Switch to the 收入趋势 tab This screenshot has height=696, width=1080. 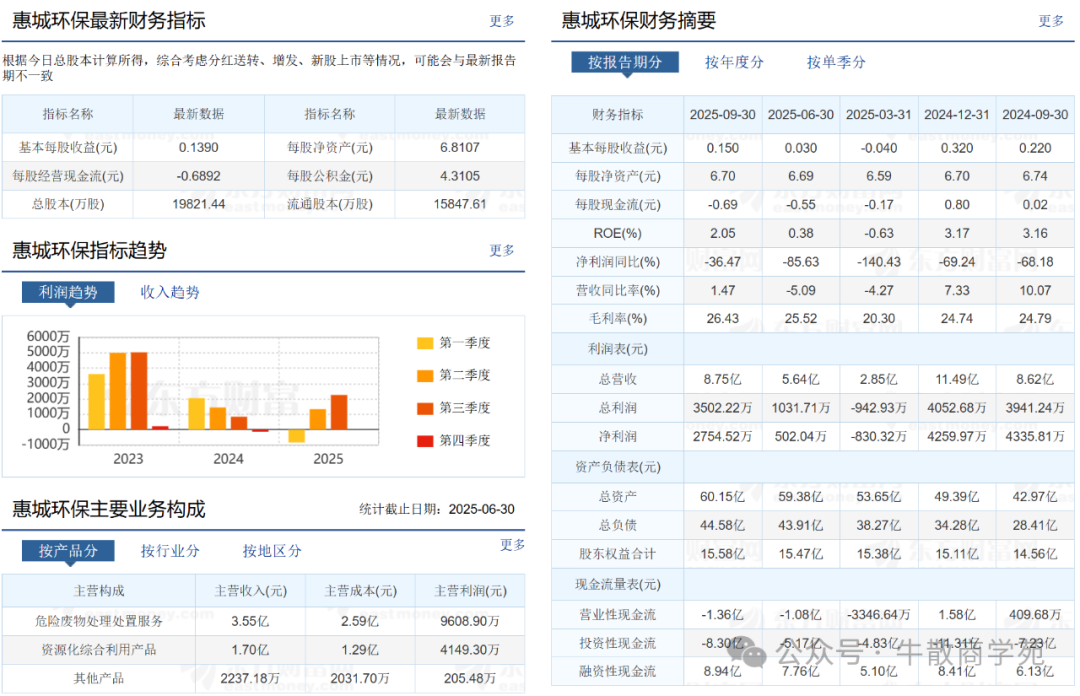point(169,292)
